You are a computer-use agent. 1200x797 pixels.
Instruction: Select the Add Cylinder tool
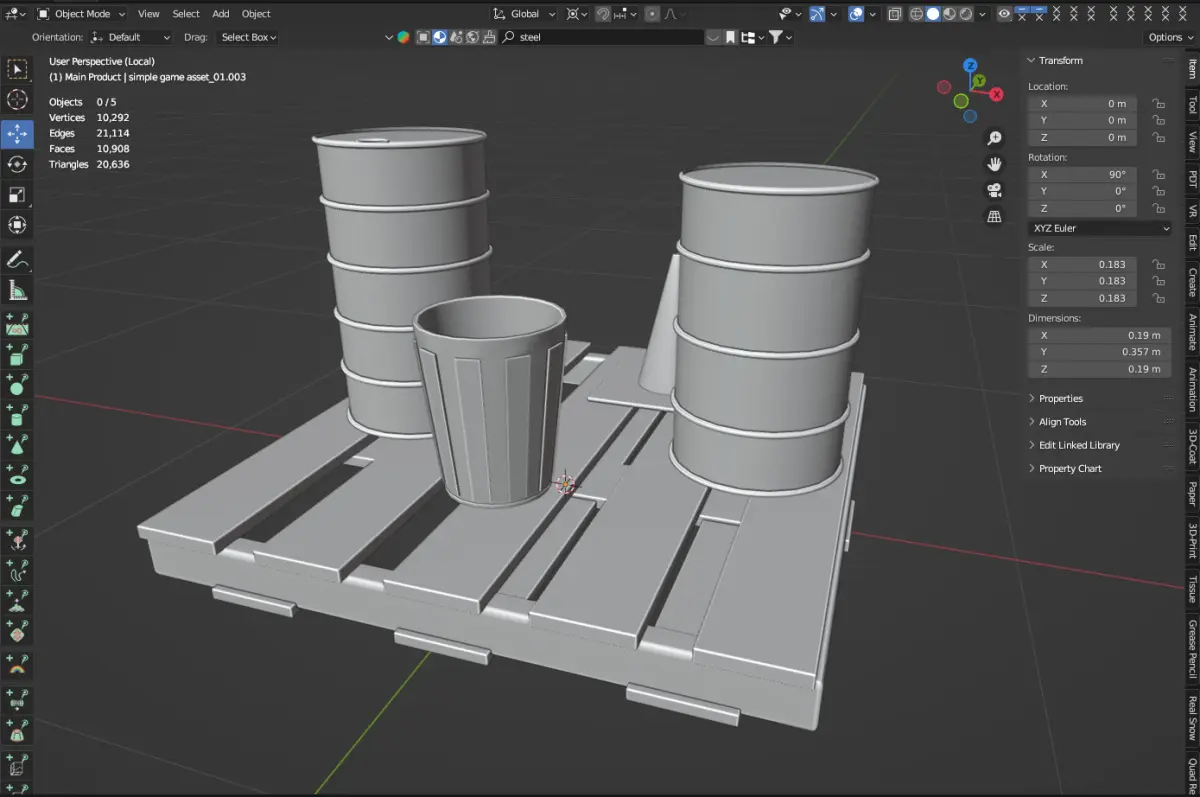(17, 416)
